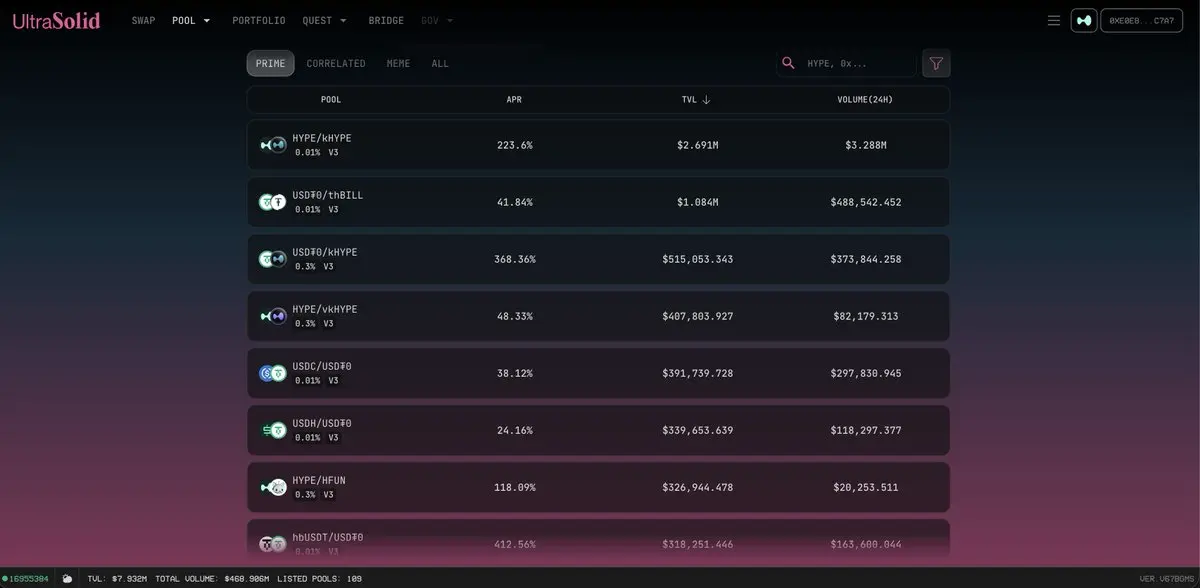Click the $82,179.313 volume value
The image size is (1200, 588).
click(866, 316)
